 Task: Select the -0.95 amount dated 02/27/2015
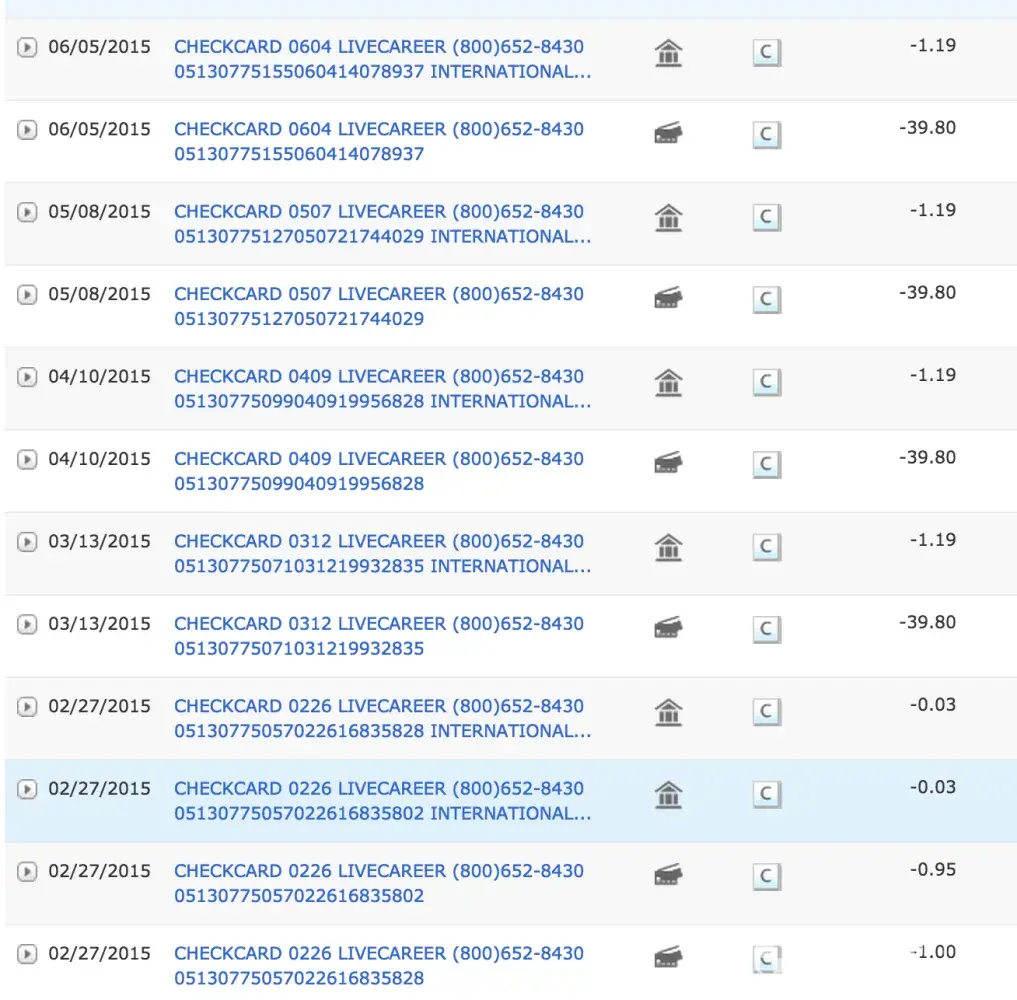pos(933,869)
